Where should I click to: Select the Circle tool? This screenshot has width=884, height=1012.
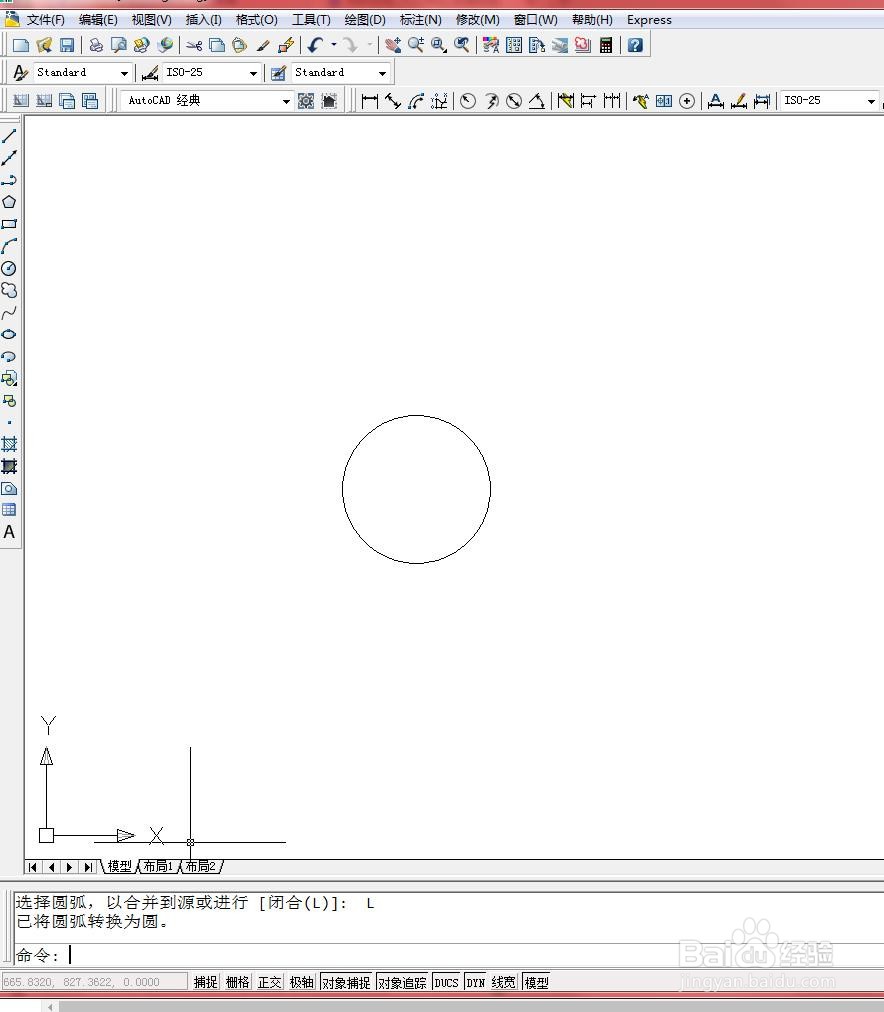(9, 268)
